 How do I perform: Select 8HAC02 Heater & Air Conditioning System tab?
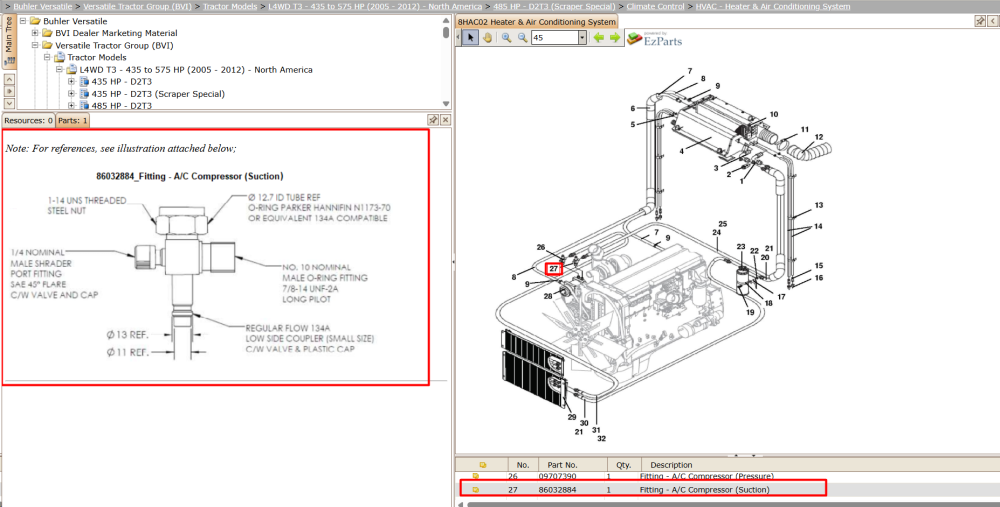click(x=536, y=22)
